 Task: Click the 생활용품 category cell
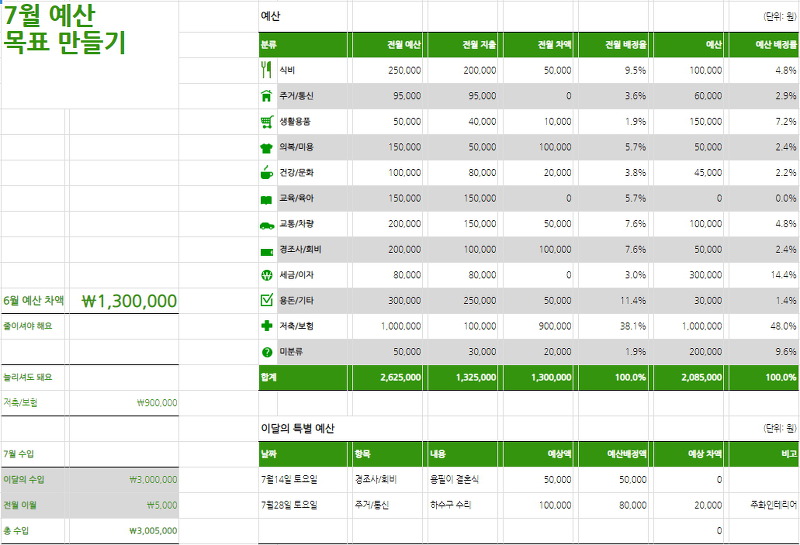pyautogui.click(x=313, y=121)
